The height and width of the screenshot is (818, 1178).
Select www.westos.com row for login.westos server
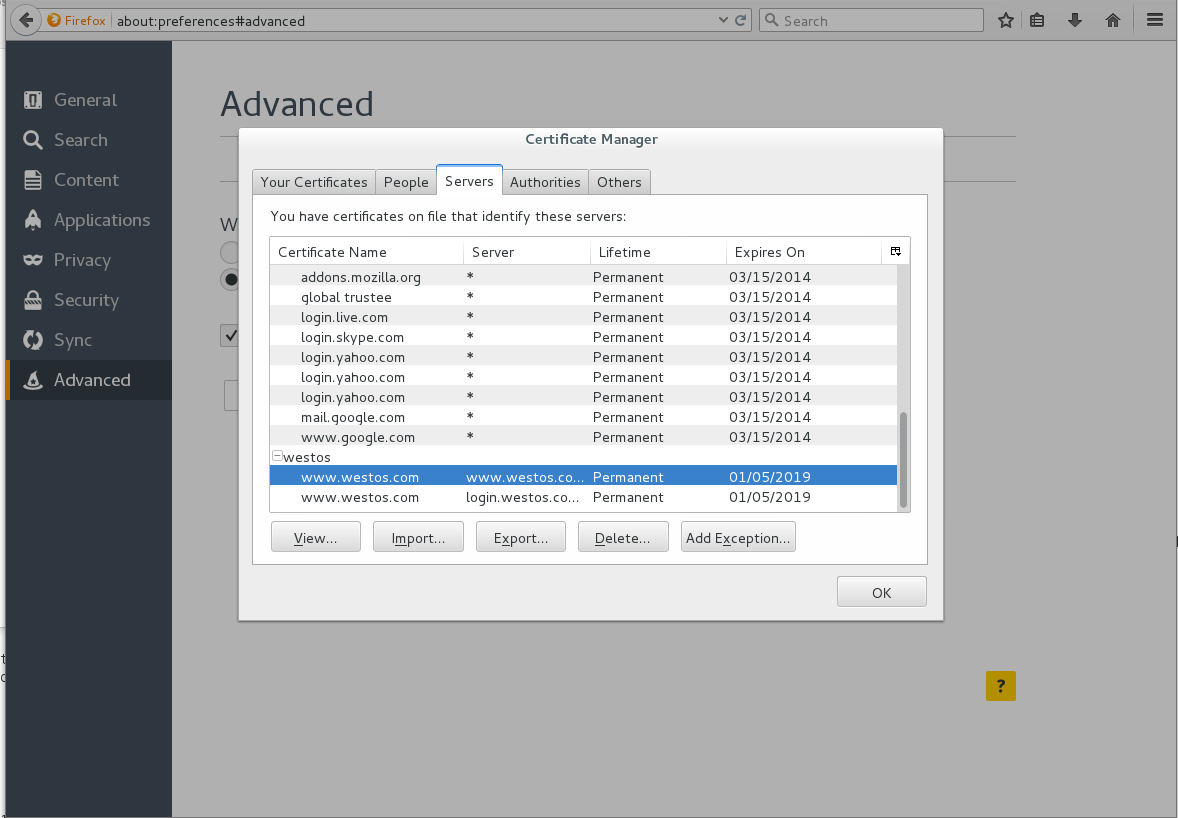tap(584, 497)
